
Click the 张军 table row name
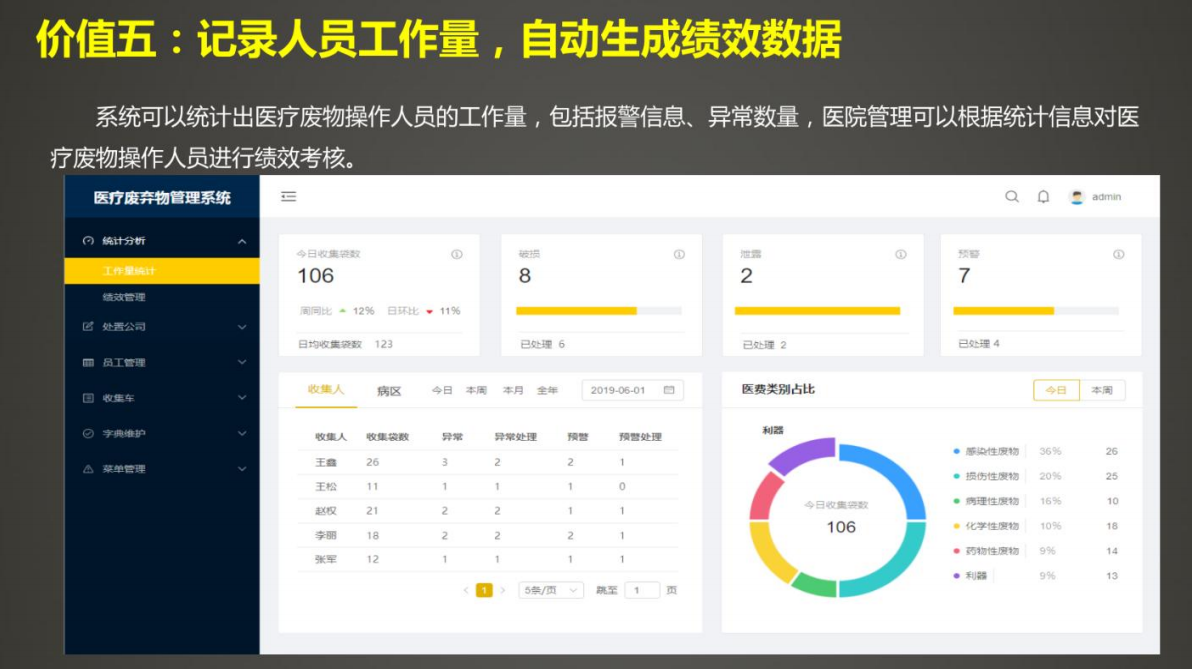(x=326, y=560)
